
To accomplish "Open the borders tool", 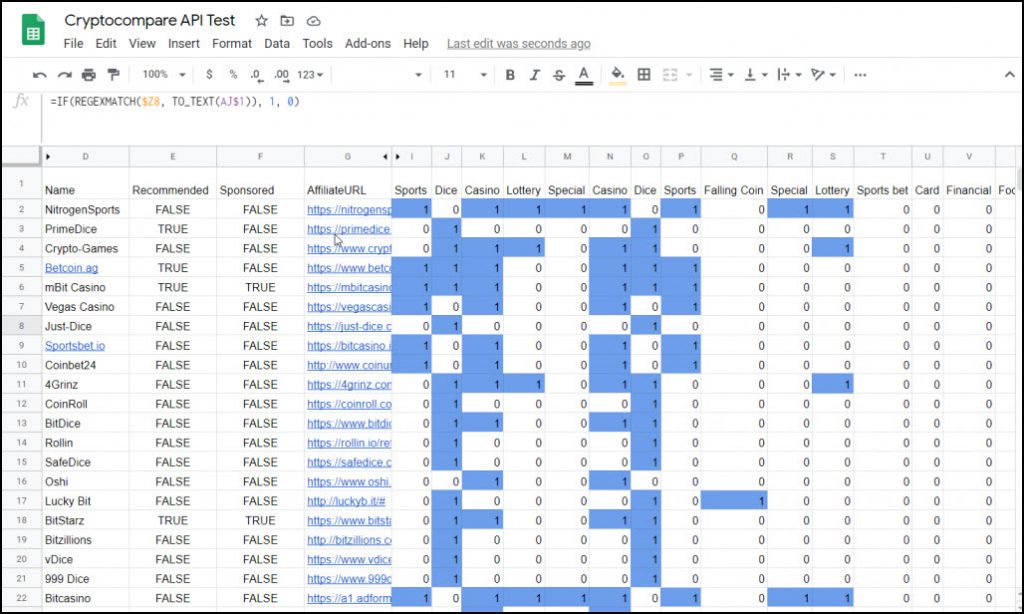I will [x=644, y=75].
